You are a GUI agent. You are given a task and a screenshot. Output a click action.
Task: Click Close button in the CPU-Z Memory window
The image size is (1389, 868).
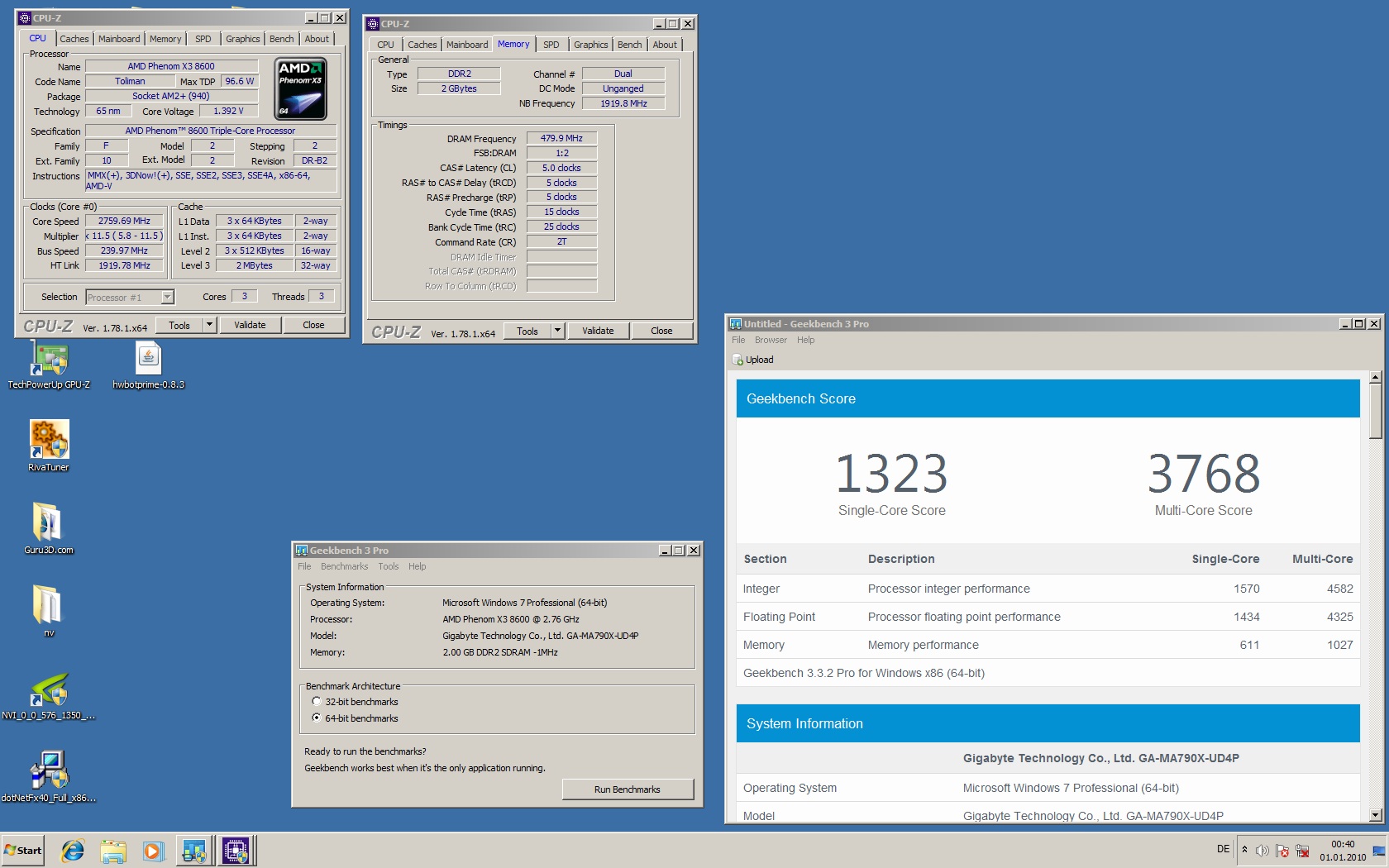pos(661,331)
